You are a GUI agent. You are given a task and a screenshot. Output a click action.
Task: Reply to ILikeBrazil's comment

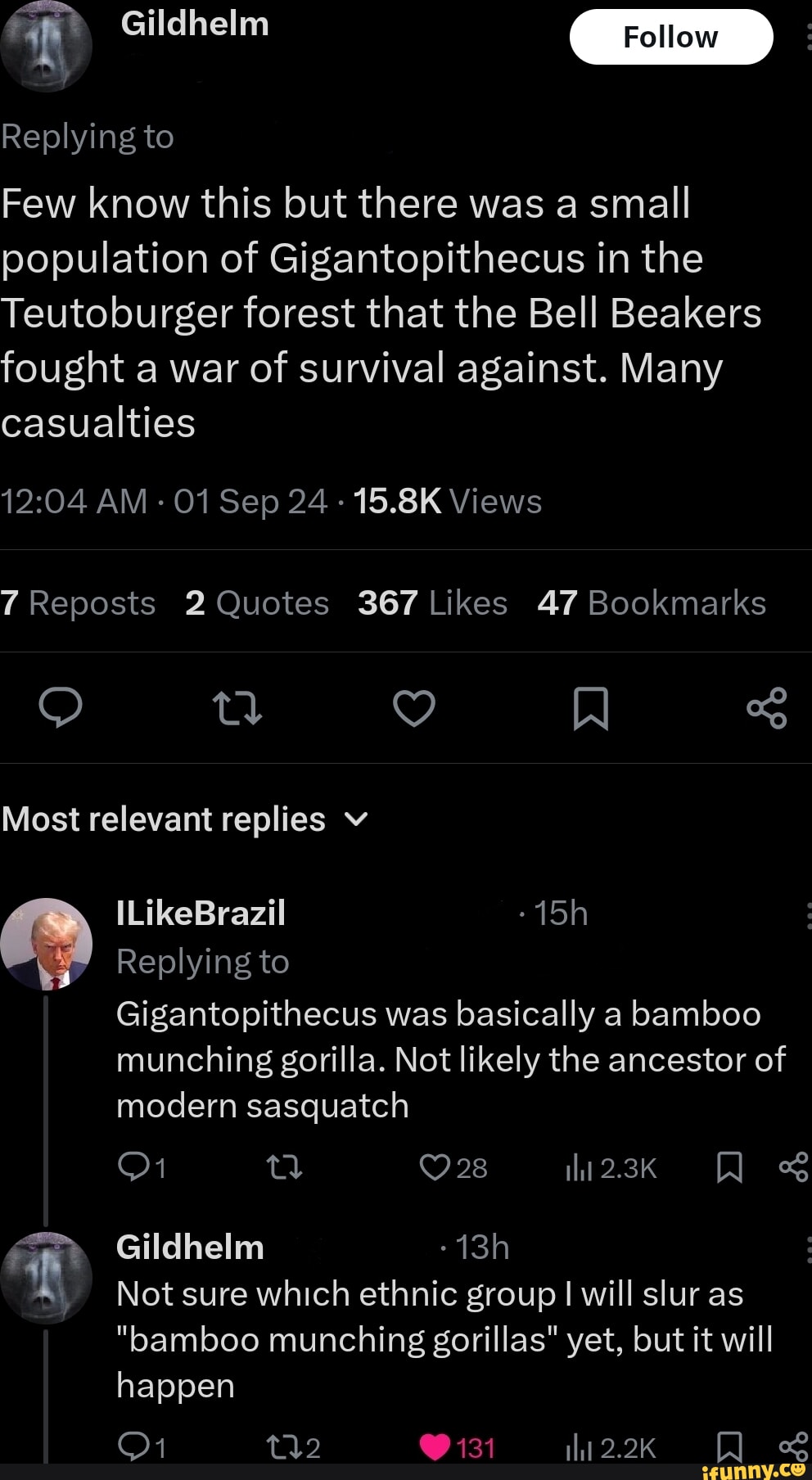(132, 1166)
